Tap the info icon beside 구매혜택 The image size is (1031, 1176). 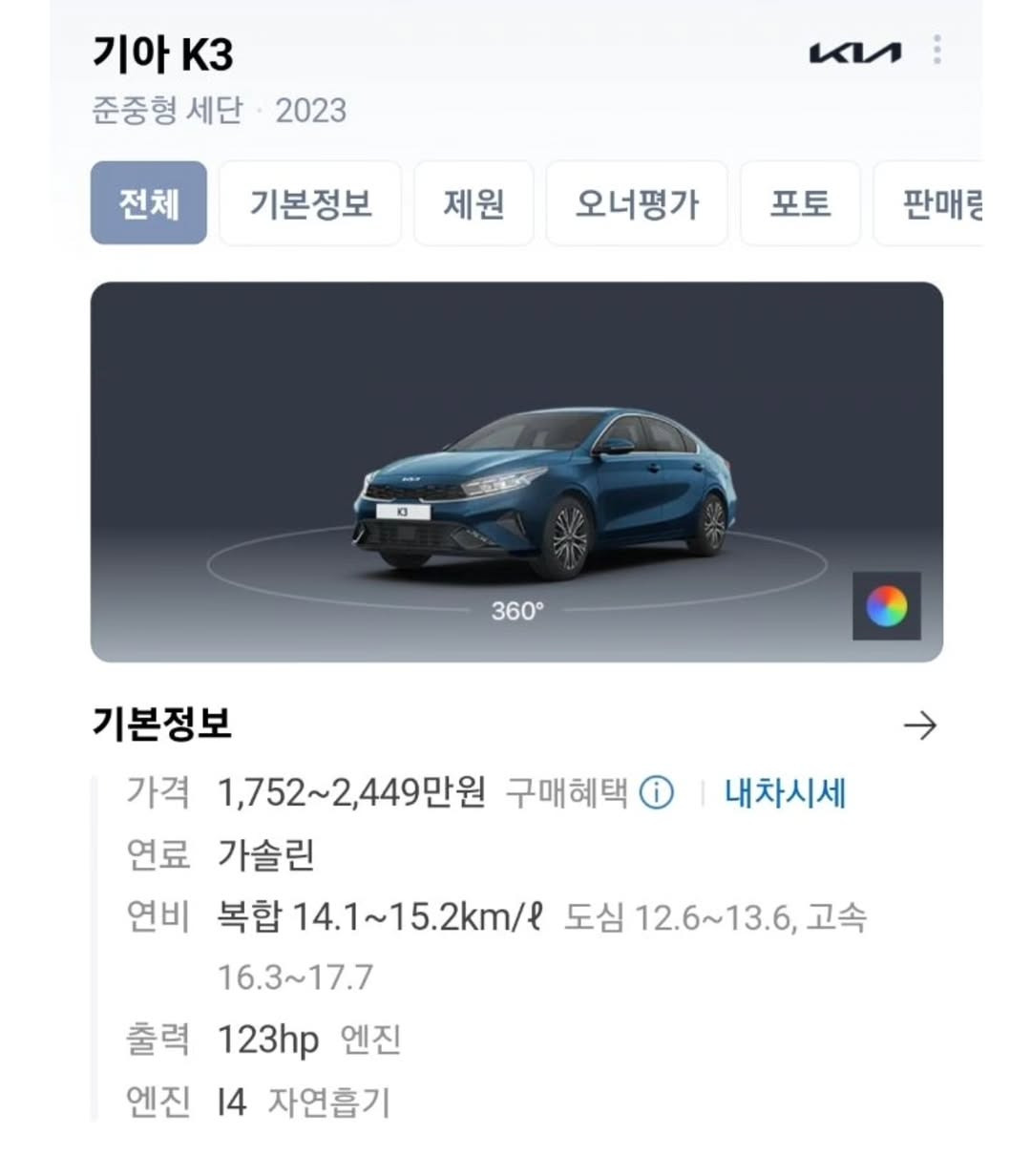[656, 792]
